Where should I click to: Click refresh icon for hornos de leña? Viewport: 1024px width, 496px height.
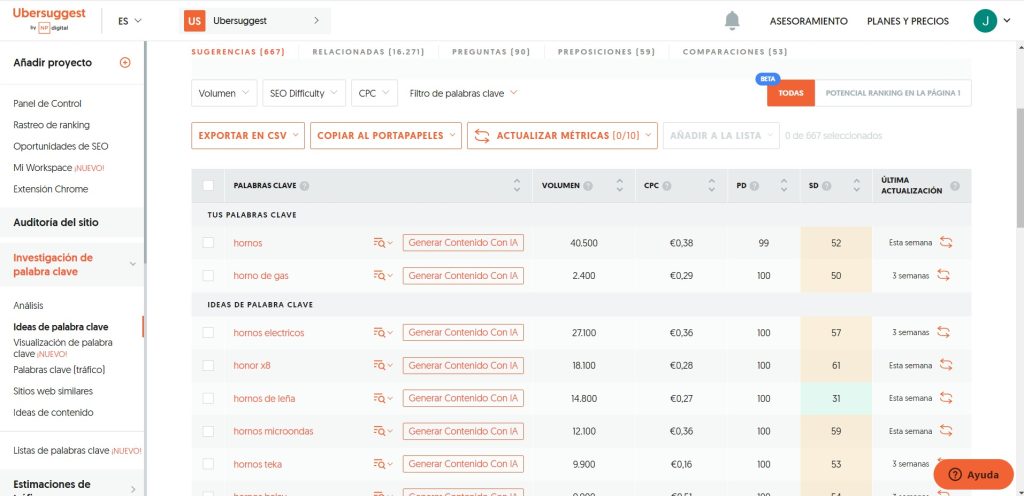(944, 398)
